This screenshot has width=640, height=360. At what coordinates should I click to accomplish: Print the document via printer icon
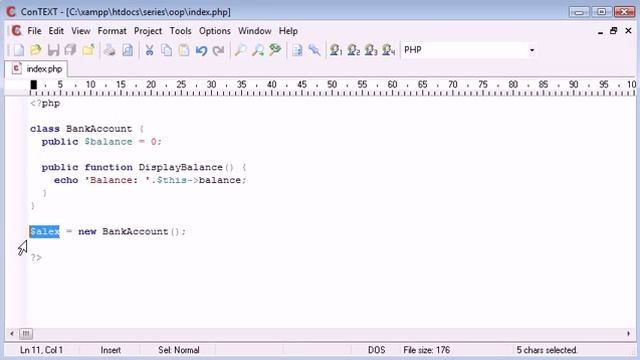109,50
